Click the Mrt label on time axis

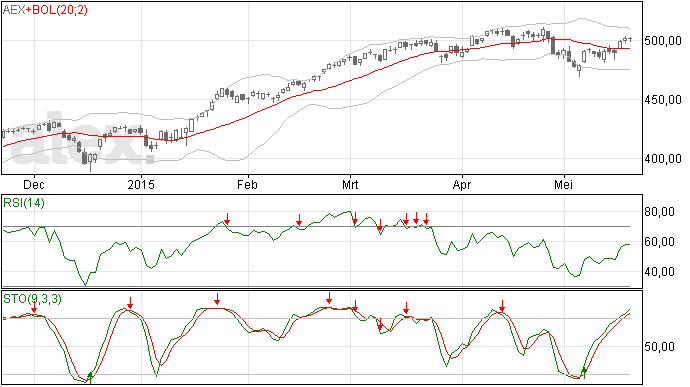[x=350, y=184]
